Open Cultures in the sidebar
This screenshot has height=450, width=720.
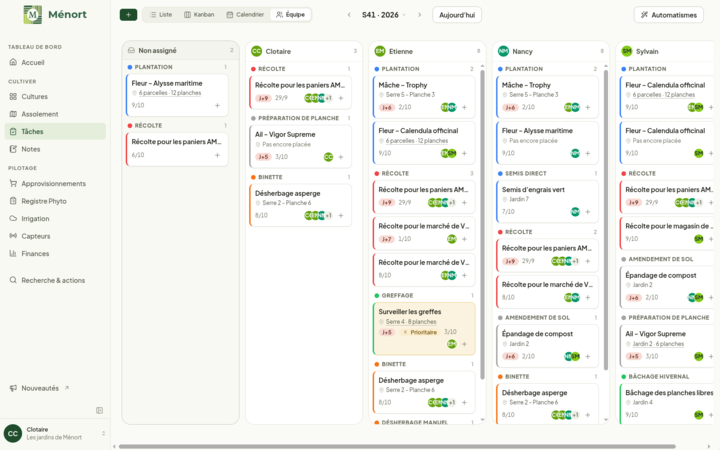point(55,96)
